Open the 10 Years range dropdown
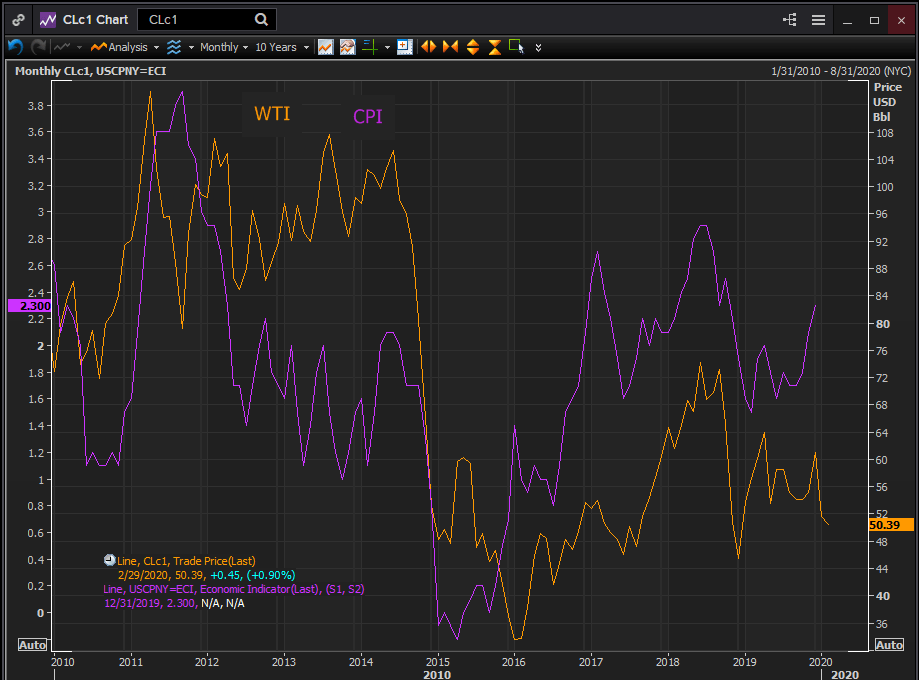919x680 pixels. point(282,47)
